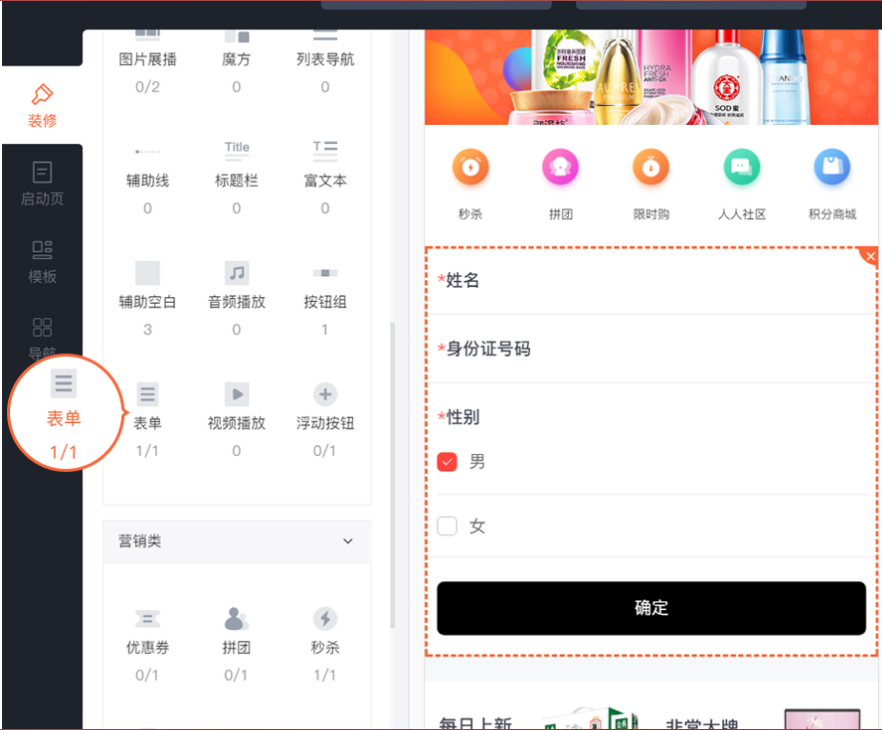Click 营销类 section header label

pos(140,541)
